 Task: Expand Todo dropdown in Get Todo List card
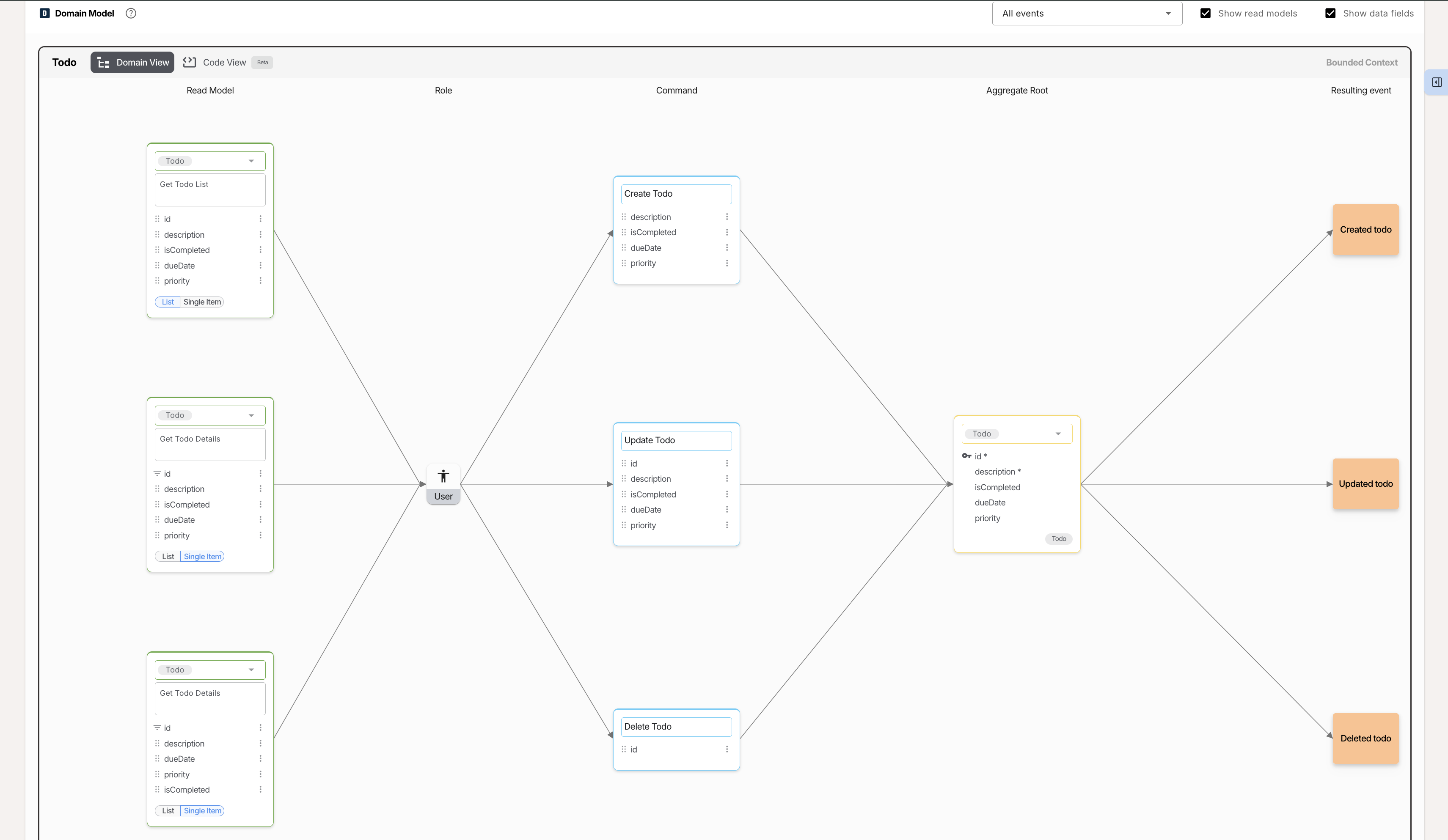(x=251, y=161)
